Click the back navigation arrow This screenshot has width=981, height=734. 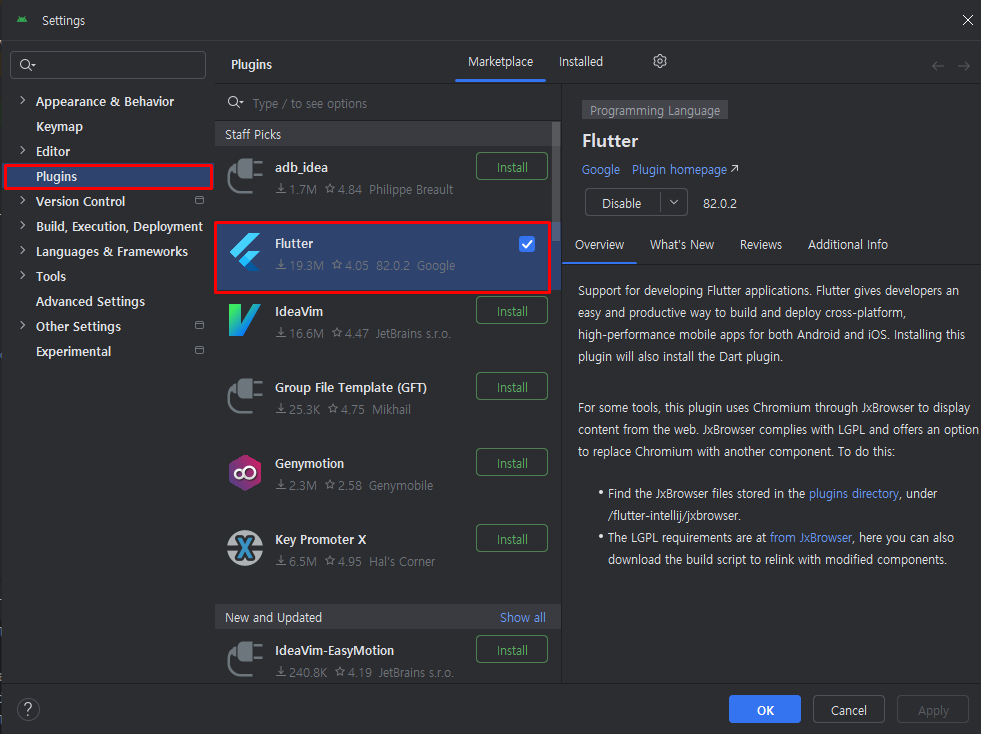(x=937, y=66)
